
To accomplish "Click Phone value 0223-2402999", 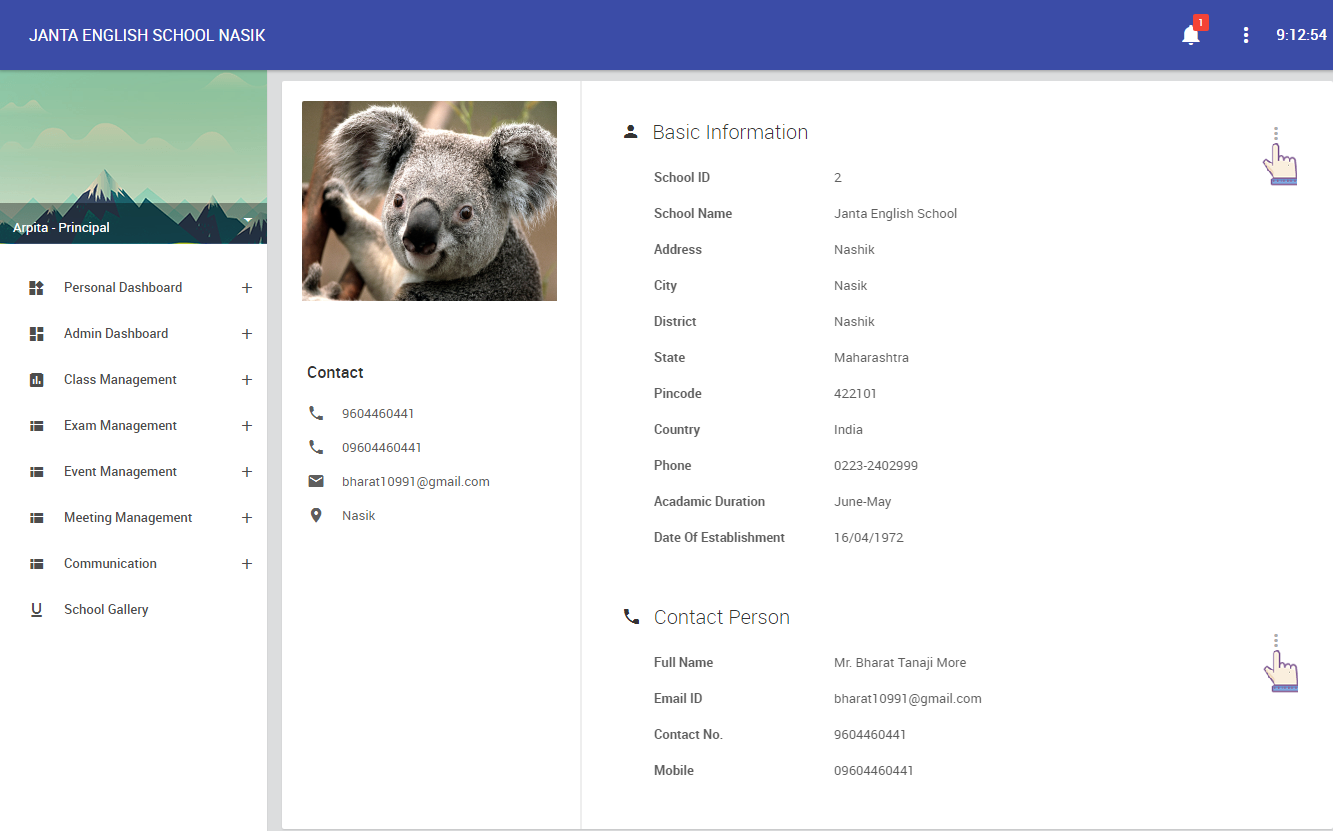I will 876,465.
